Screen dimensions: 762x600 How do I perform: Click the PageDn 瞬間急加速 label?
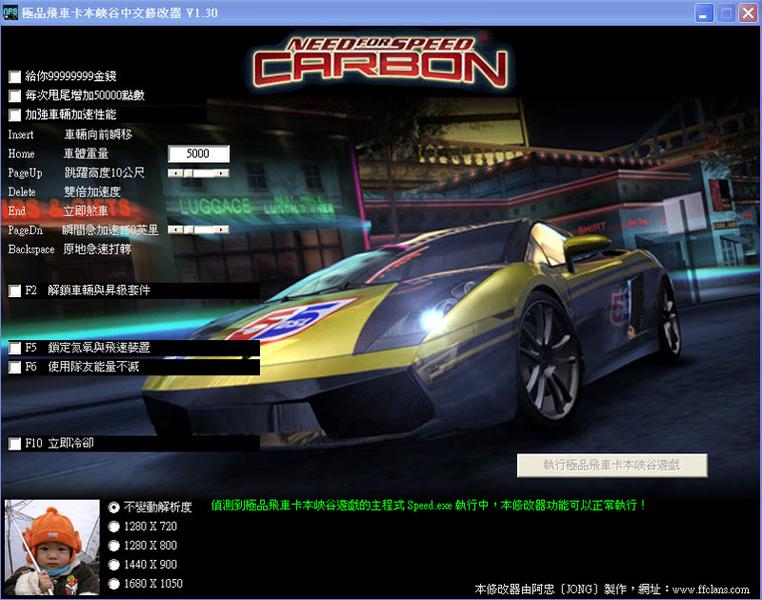pos(83,230)
